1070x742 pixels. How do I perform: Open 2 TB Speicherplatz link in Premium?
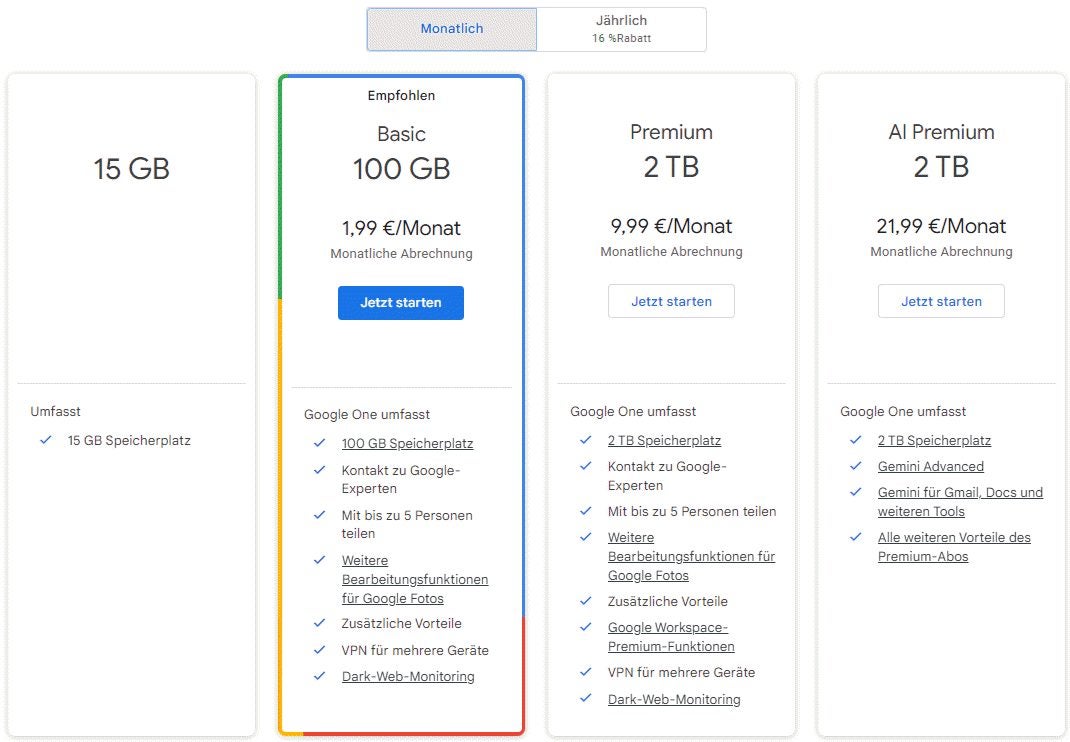(x=664, y=440)
